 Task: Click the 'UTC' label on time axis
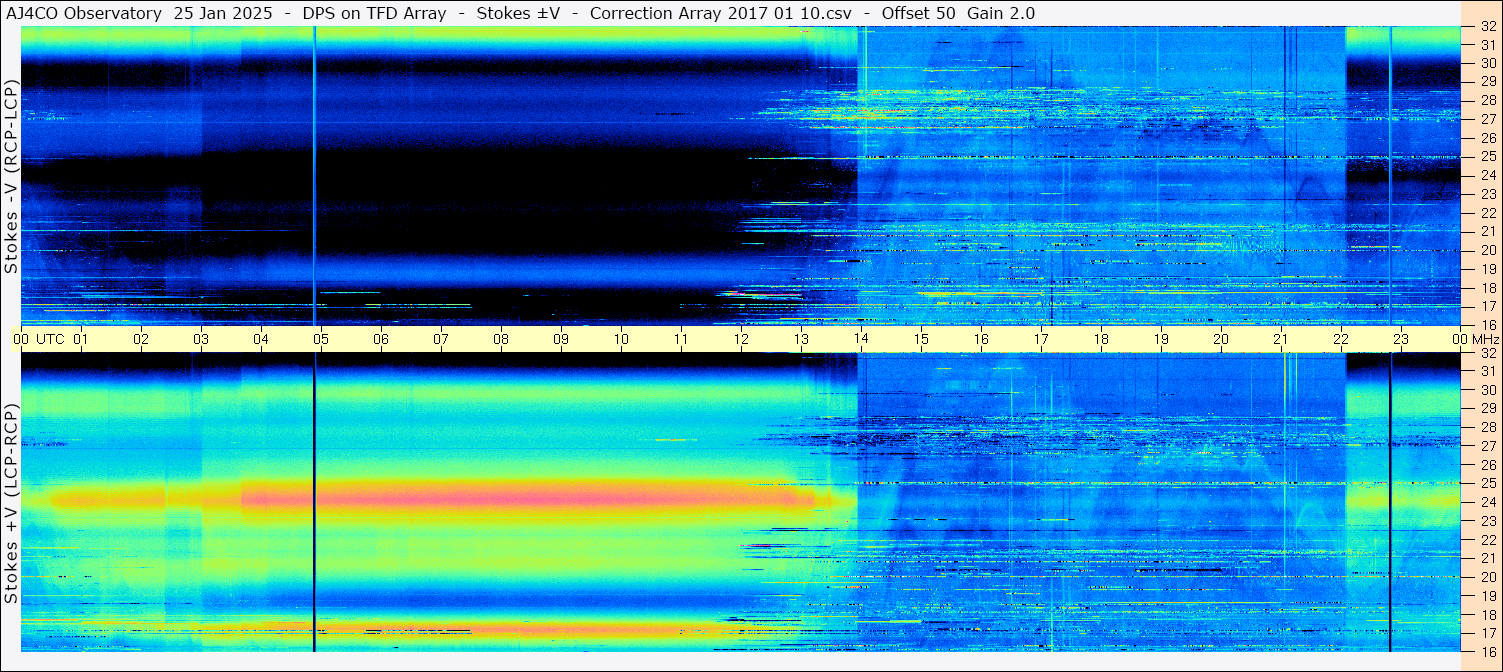[x=50, y=339]
